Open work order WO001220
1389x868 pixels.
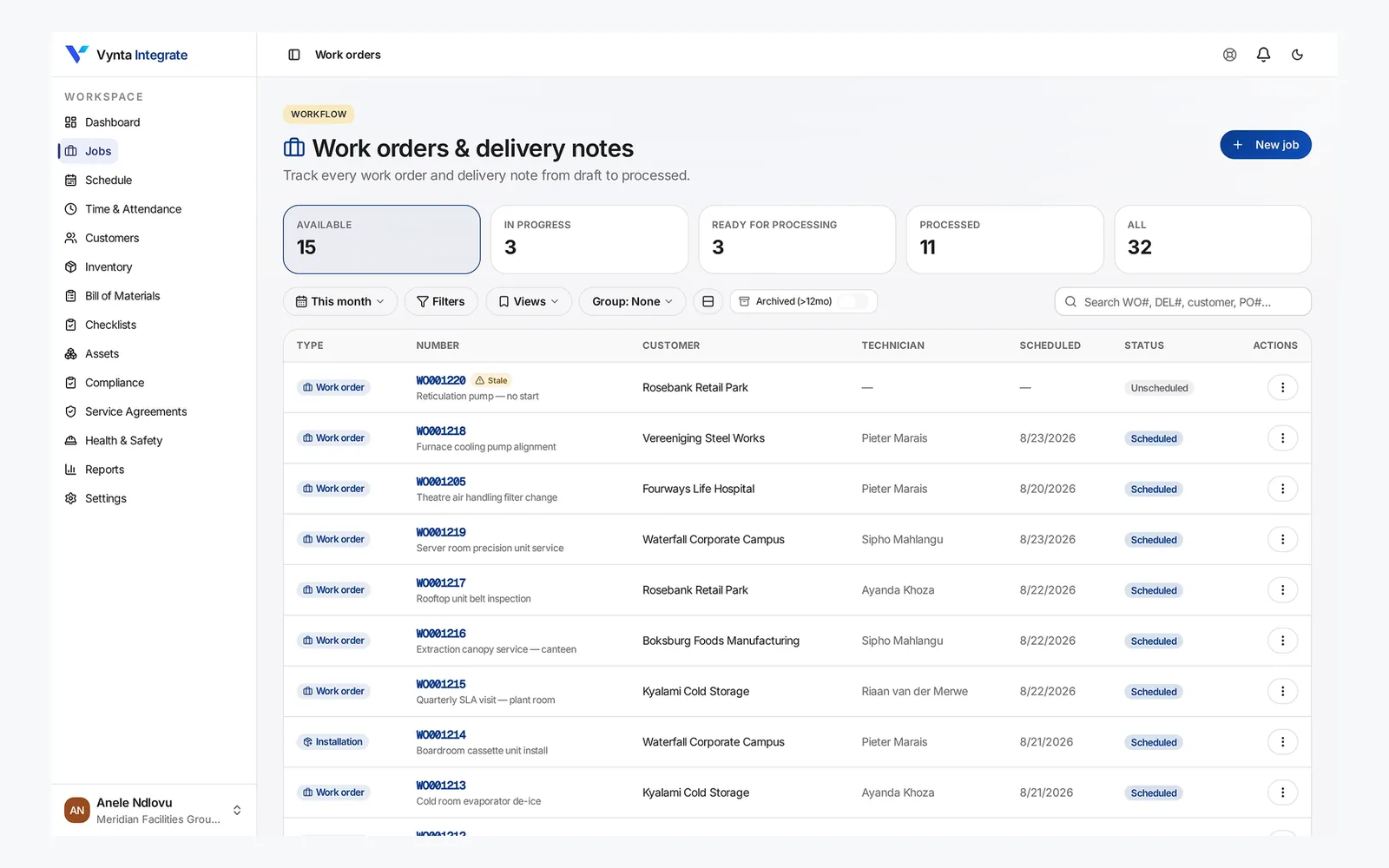click(440, 380)
